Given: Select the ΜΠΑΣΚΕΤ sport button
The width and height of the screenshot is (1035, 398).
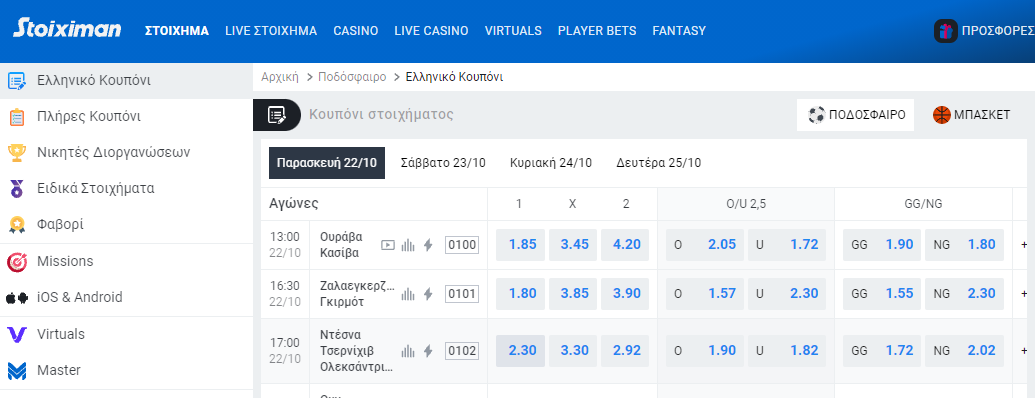Looking at the screenshot, I should pyautogui.click(x=971, y=115).
